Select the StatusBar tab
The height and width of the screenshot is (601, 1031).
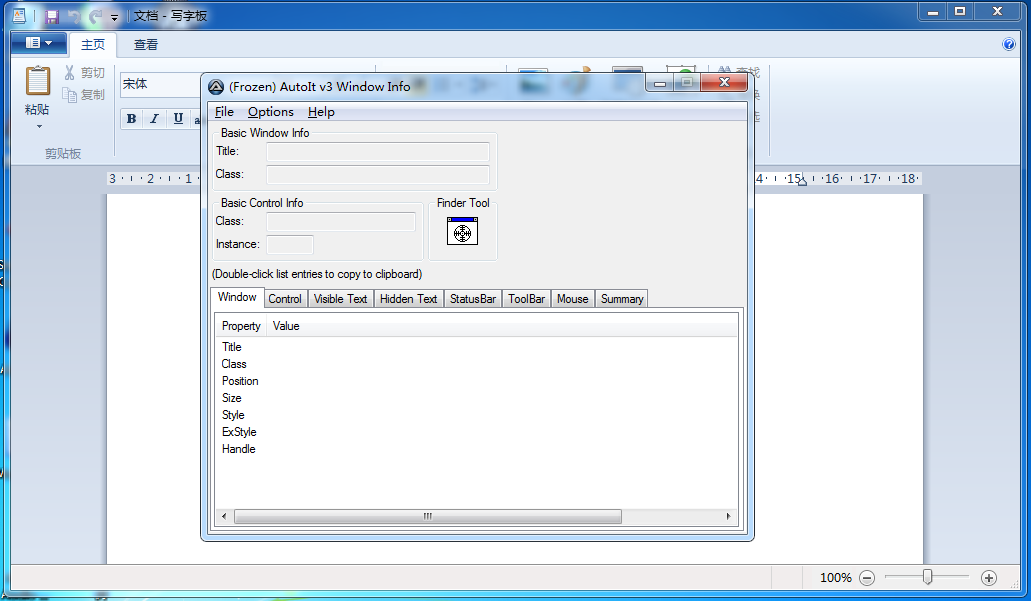pyautogui.click(x=473, y=299)
